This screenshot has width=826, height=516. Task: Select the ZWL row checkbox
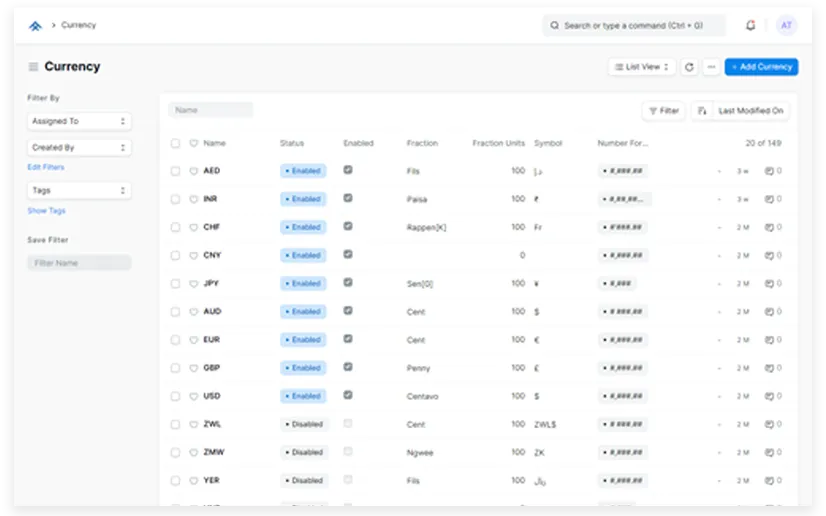pyautogui.click(x=175, y=424)
